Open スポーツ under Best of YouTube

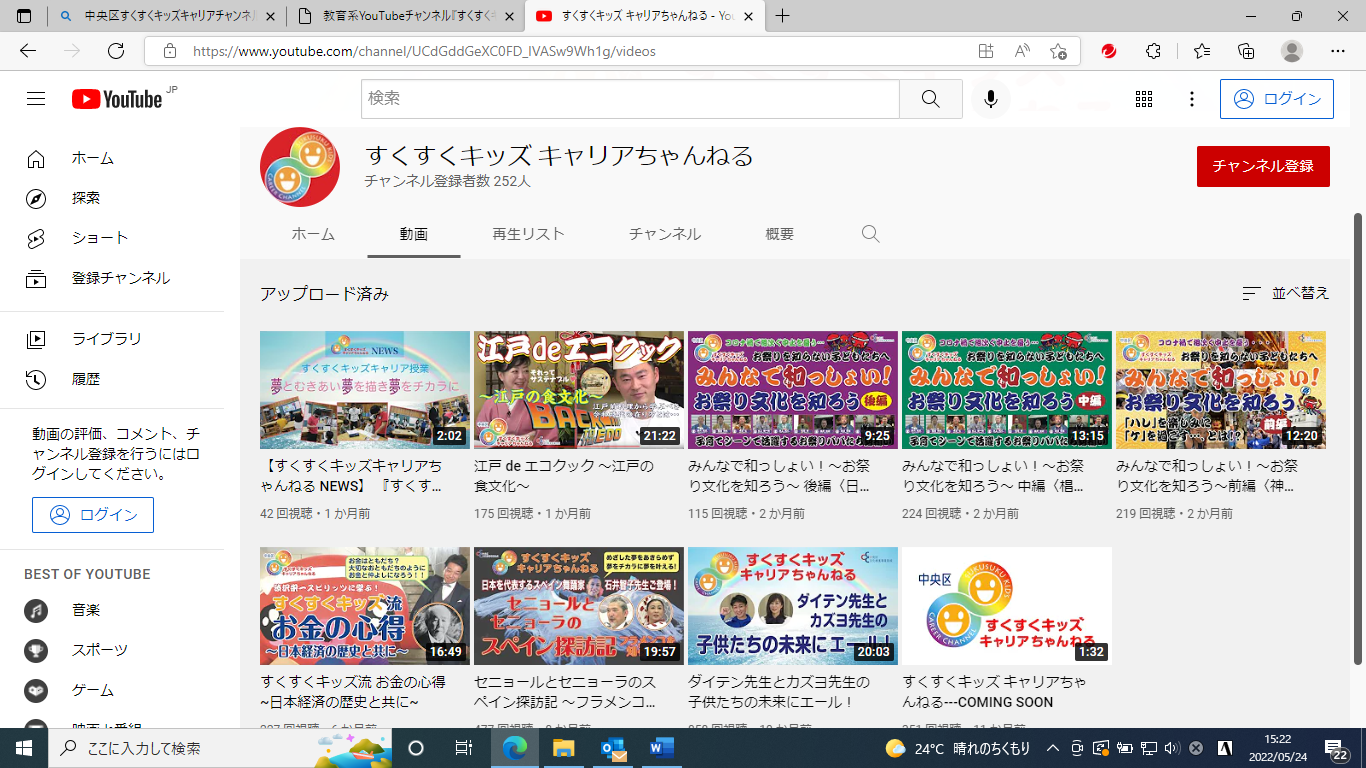coord(112,650)
